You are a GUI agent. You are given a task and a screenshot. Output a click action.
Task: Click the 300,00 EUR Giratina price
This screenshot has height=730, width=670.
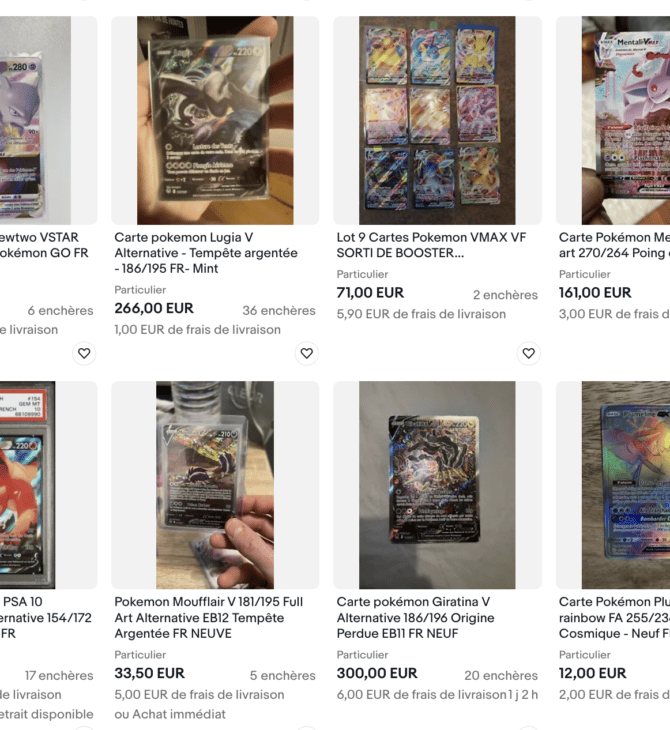(377, 673)
